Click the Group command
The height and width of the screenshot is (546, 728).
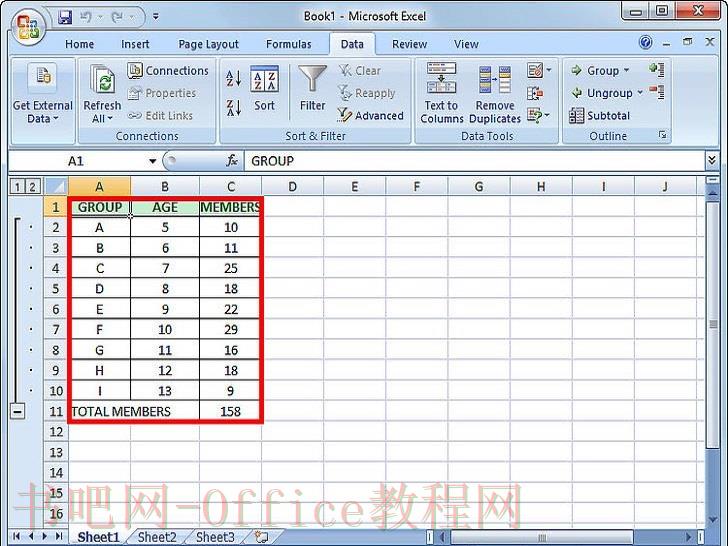click(x=595, y=71)
